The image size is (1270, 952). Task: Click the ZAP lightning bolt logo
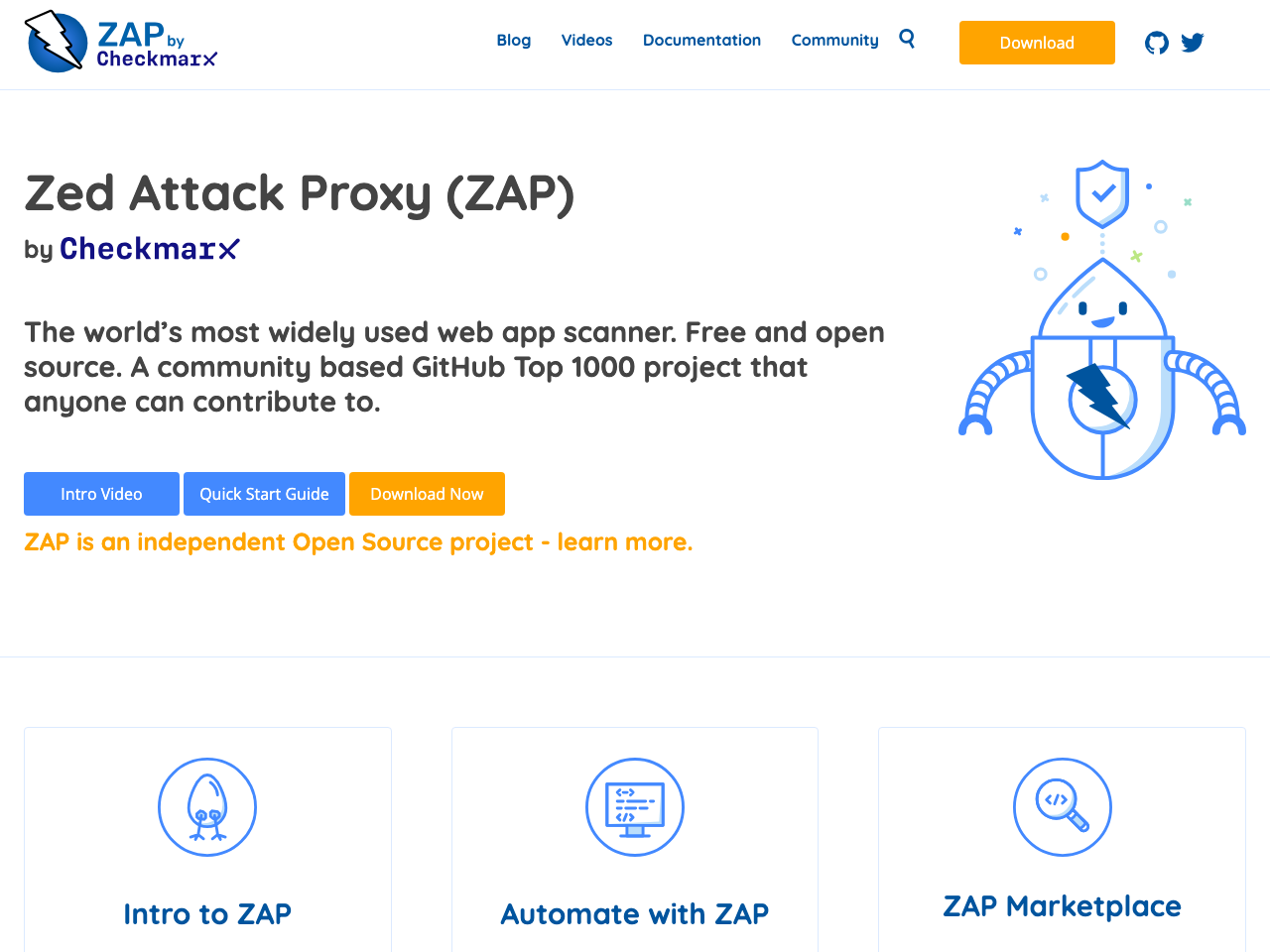coord(53,40)
